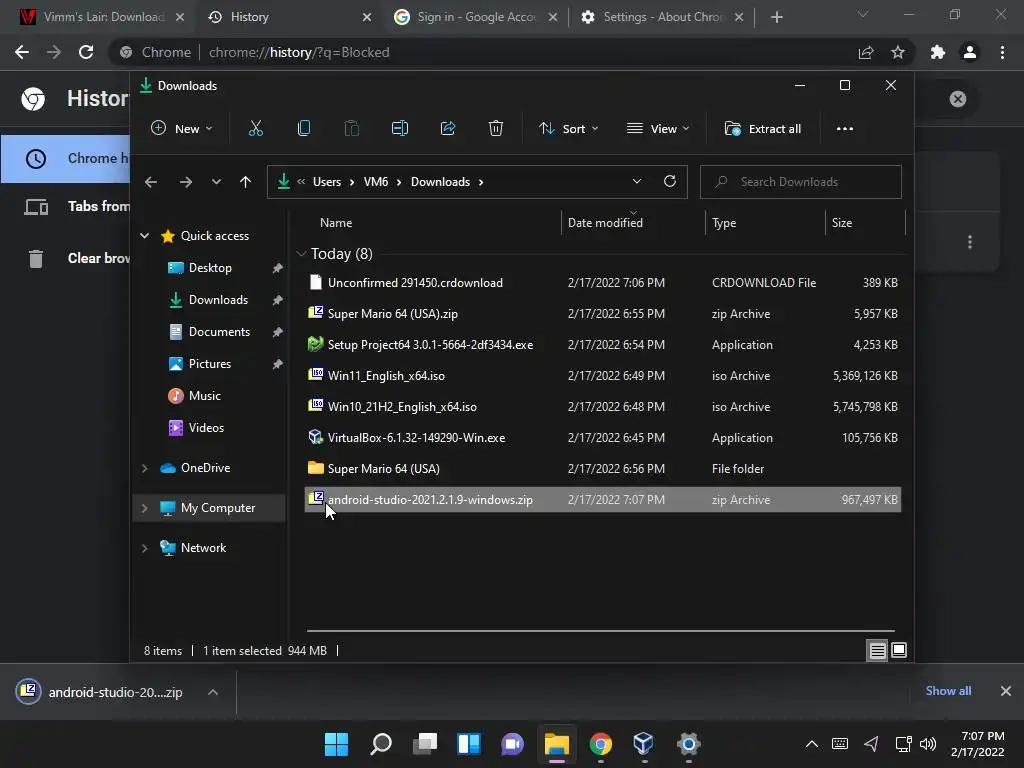1024x768 pixels.
Task: Go back in File Explorer navigation
Action: point(151,182)
